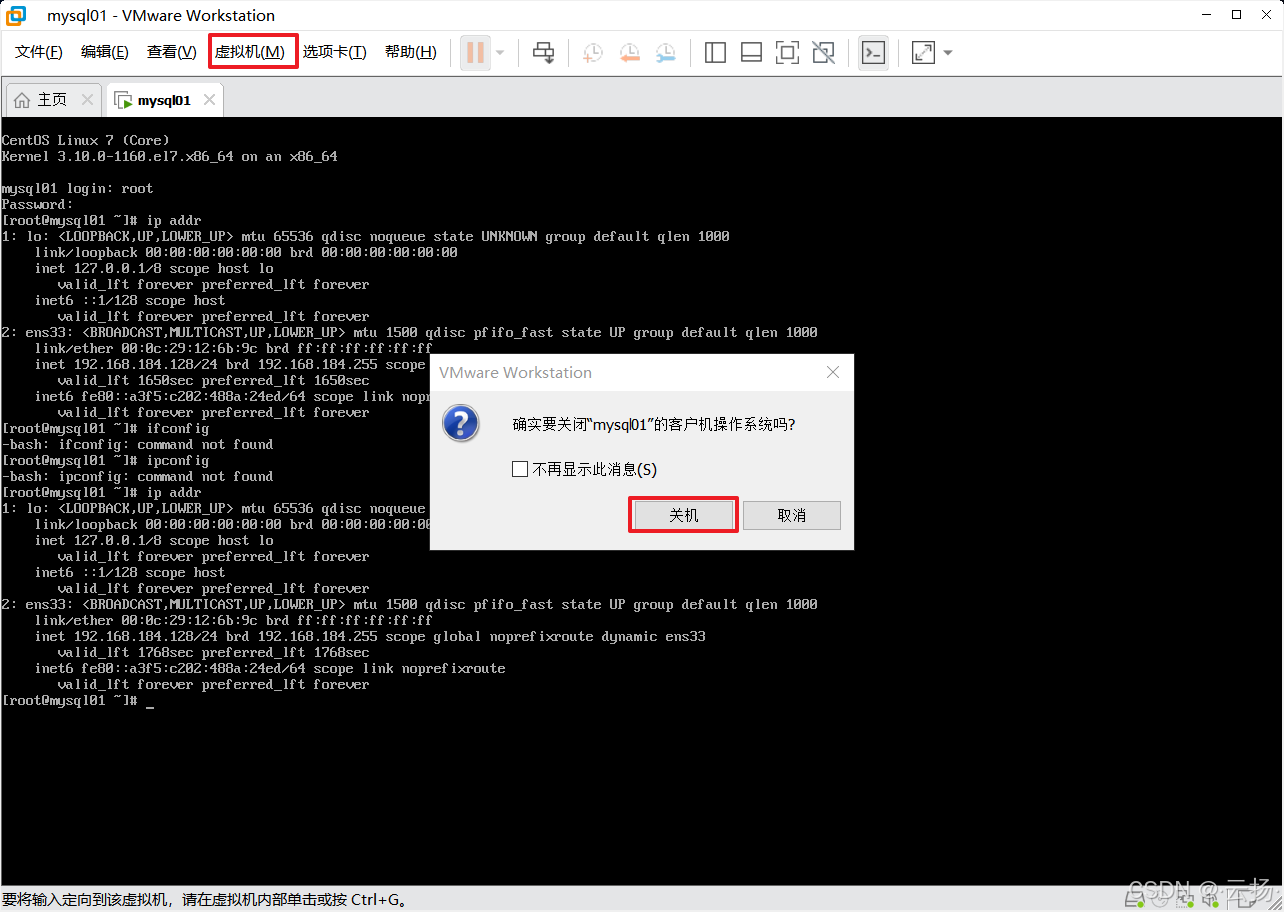This screenshot has width=1284, height=912.
Task: Open the 帮助(H) menu
Action: 411,52
